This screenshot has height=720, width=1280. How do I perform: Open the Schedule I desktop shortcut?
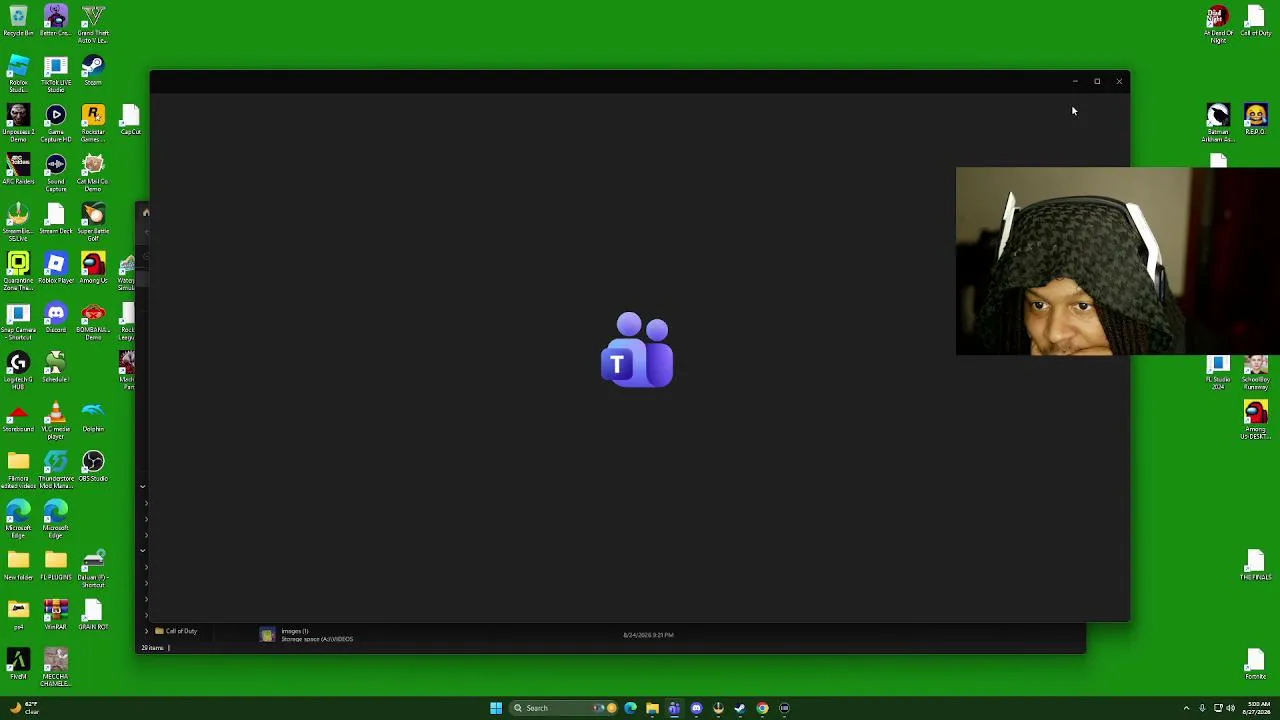(x=56, y=366)
